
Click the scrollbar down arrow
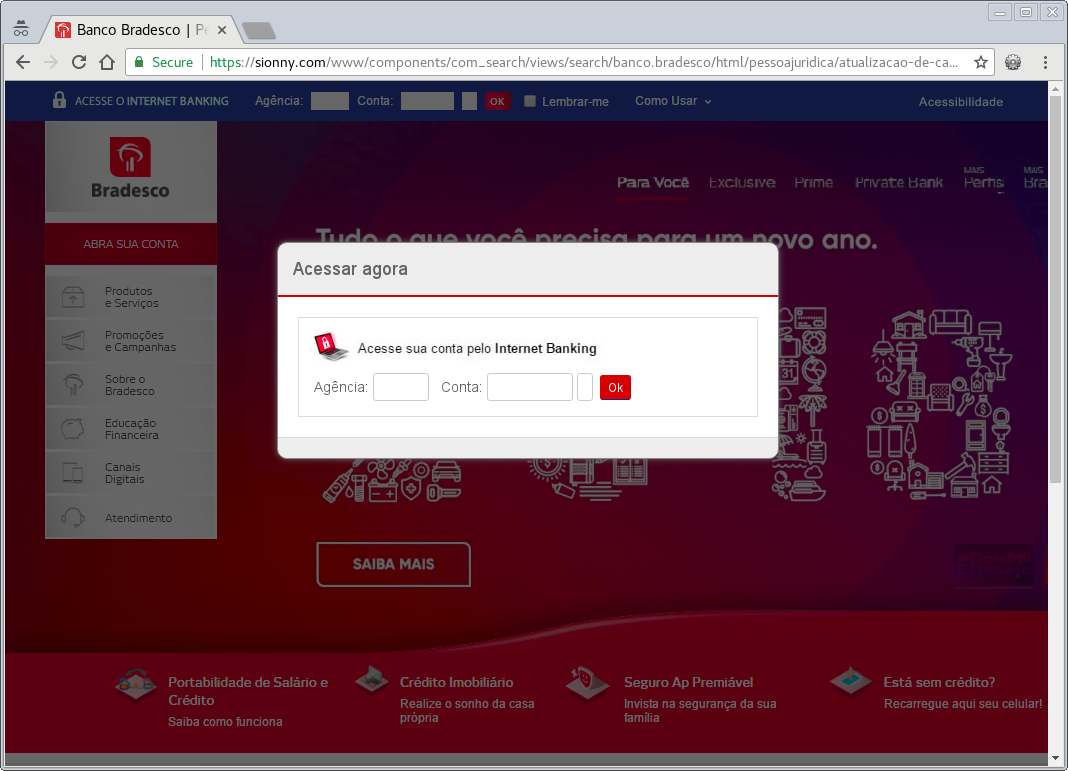click(1055, 758)
